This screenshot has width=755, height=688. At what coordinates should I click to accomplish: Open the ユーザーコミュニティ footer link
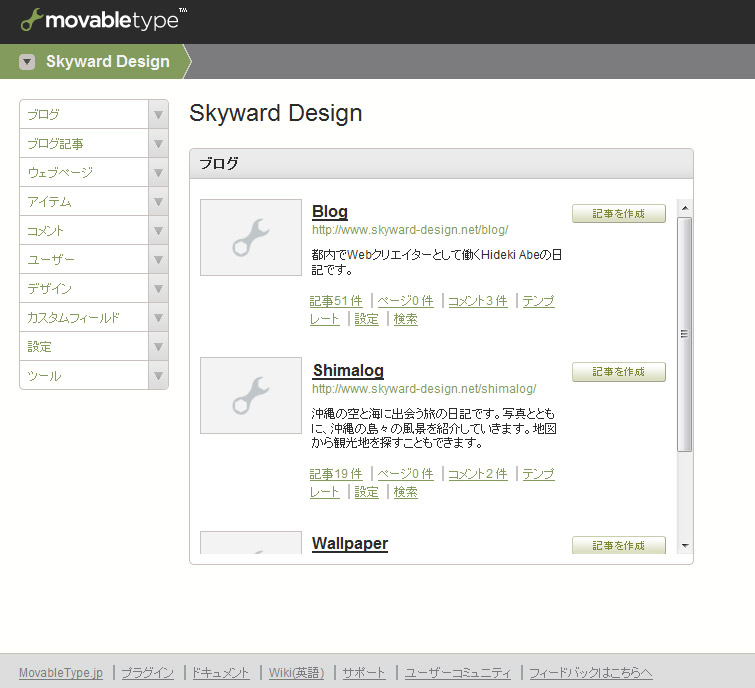click(457, 673)
